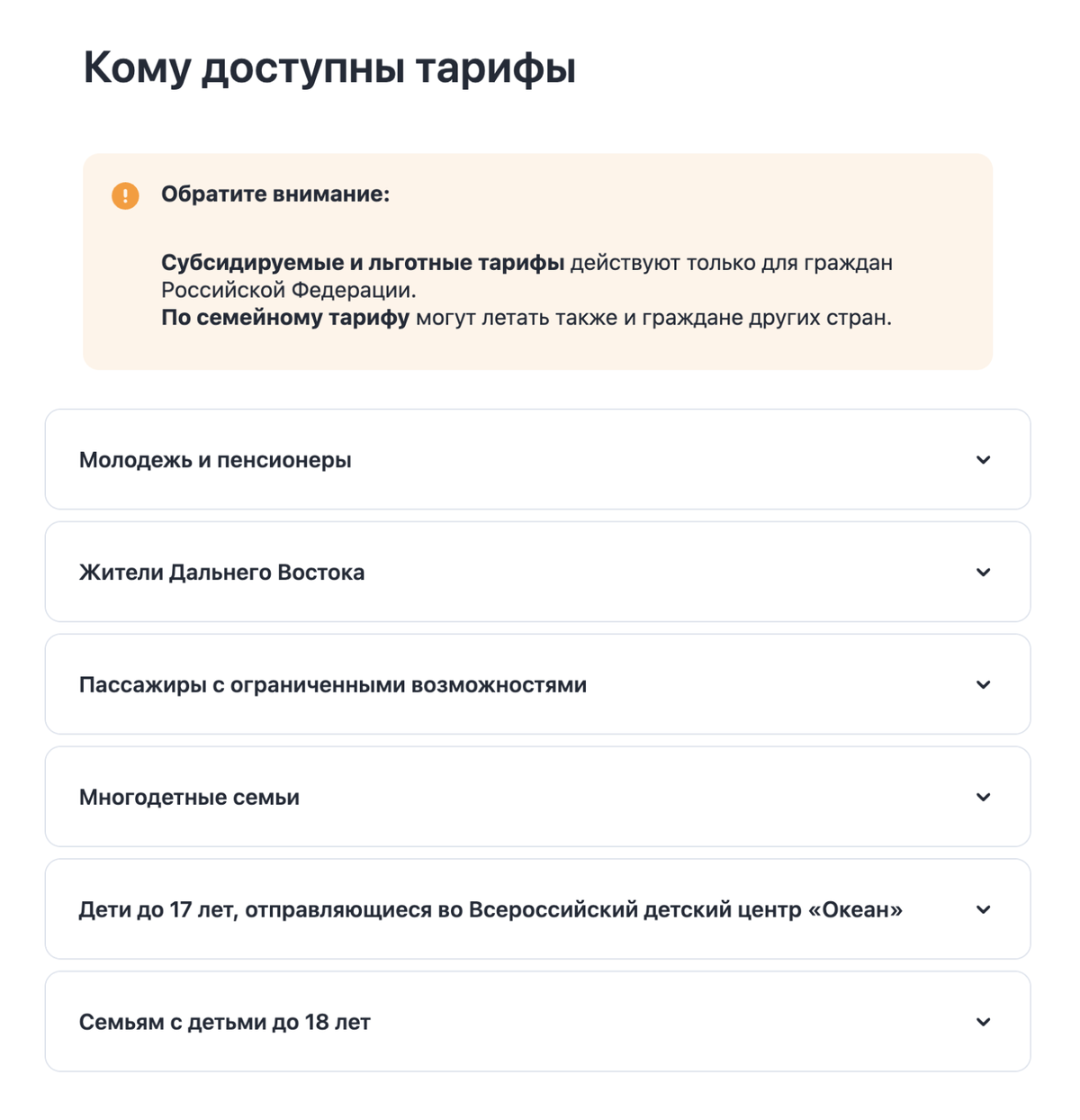Click the orange exclamation warning icon
Viewport: 1080px width, 1120px height.
(x=125, y=195)
